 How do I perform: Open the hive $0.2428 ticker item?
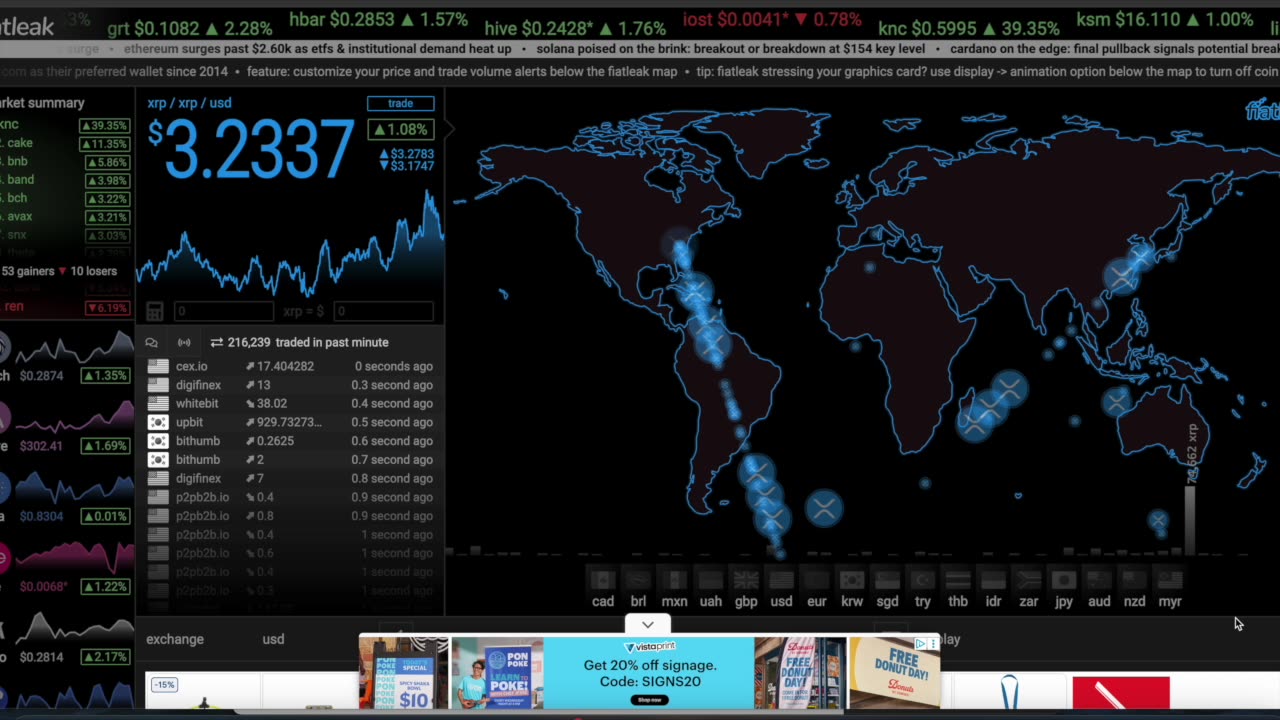click(x=574, y=28)
